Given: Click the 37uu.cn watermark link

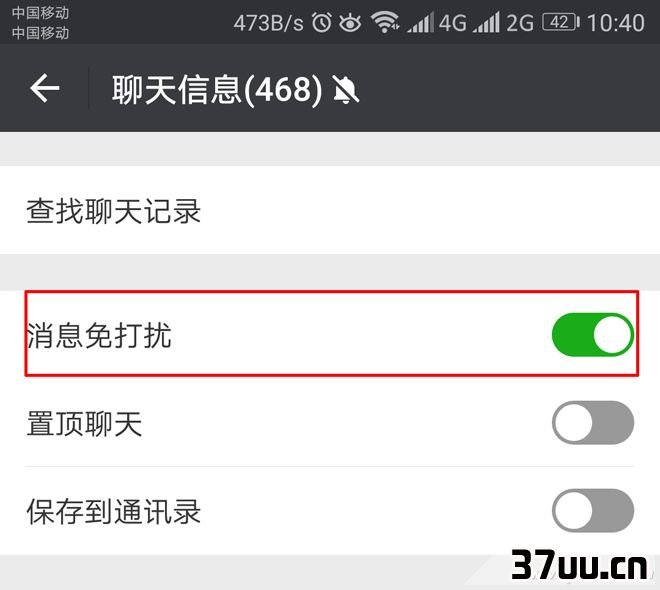Looking at the screenshot, I should click(x=580, y=565).
